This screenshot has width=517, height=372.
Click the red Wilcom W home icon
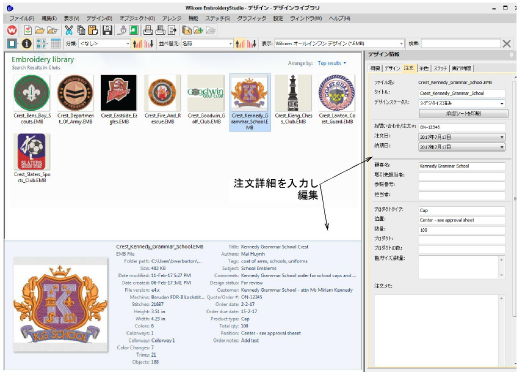tap(12, 30)
